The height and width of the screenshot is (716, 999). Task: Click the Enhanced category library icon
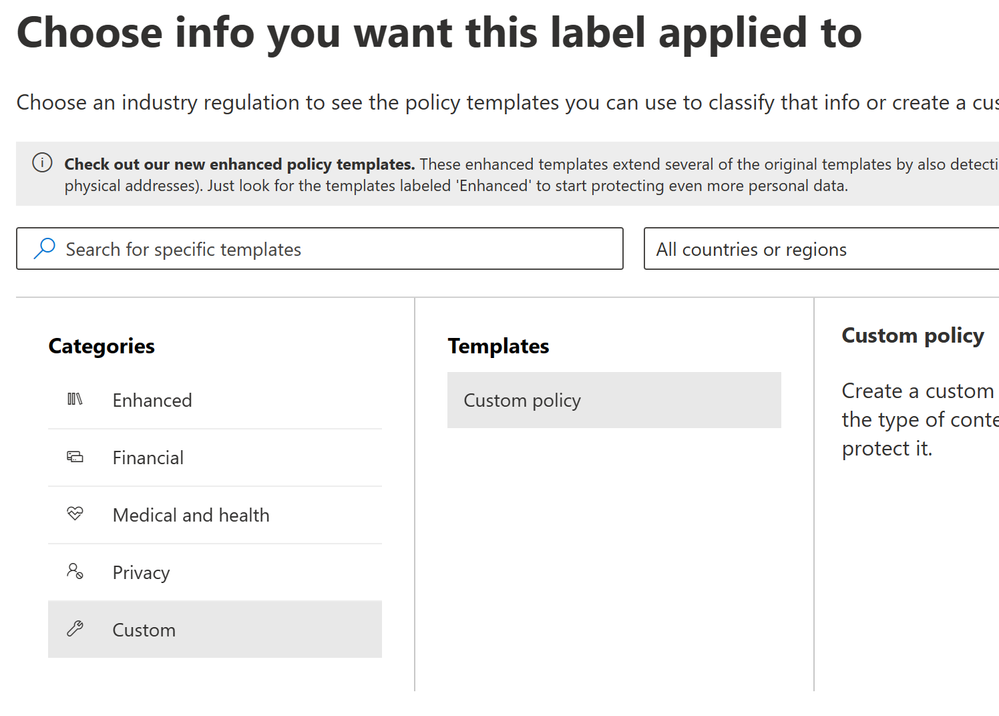[x=75, y=399]
